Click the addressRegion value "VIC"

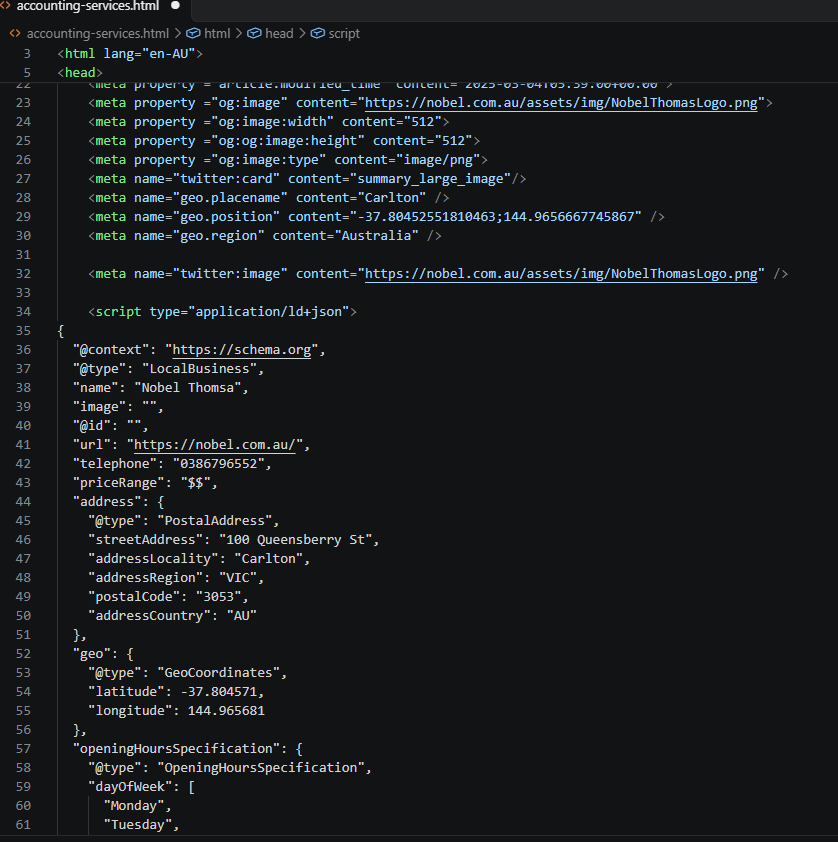click(238, 578)
